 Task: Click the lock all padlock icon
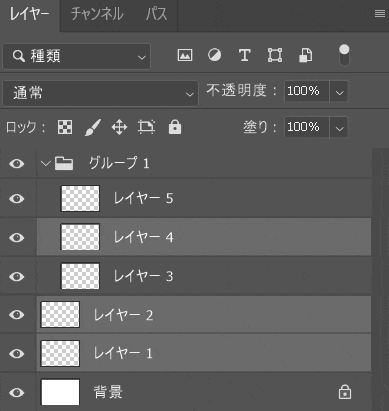(175, 127)
